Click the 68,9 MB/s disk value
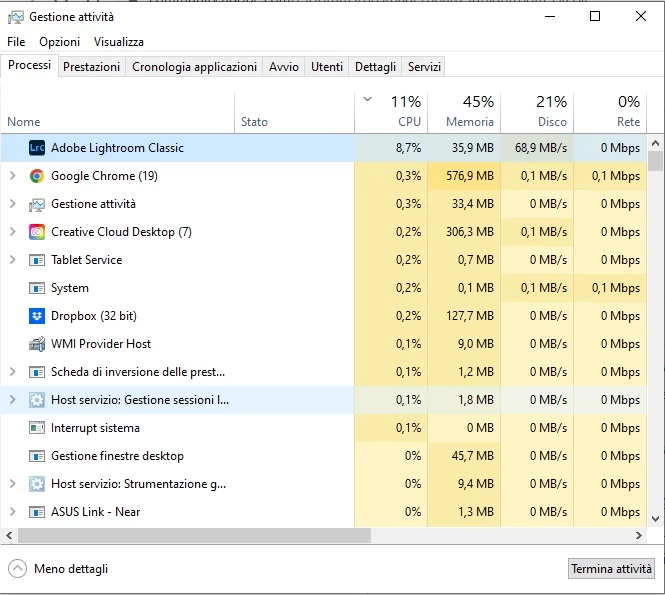Screen dimensions: 665x595 [x=541, y=148]
